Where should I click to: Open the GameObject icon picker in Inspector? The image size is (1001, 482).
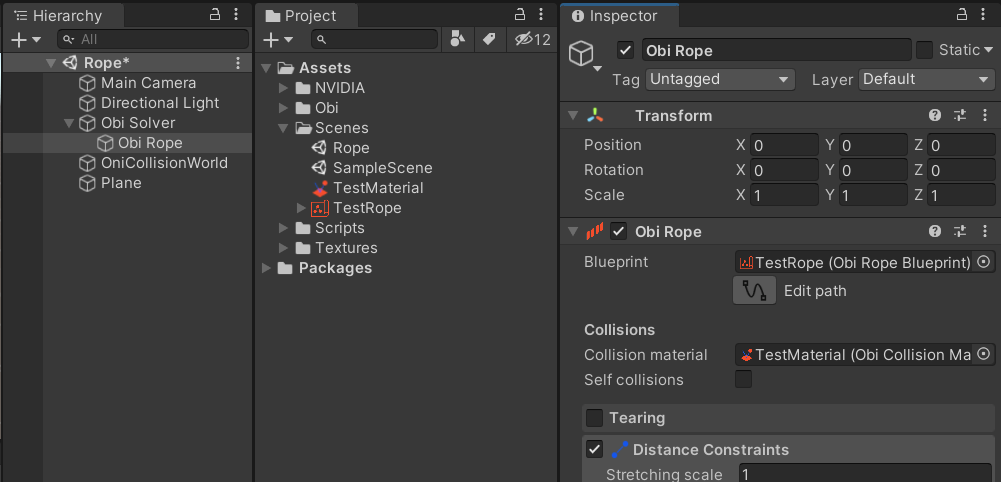584,56
